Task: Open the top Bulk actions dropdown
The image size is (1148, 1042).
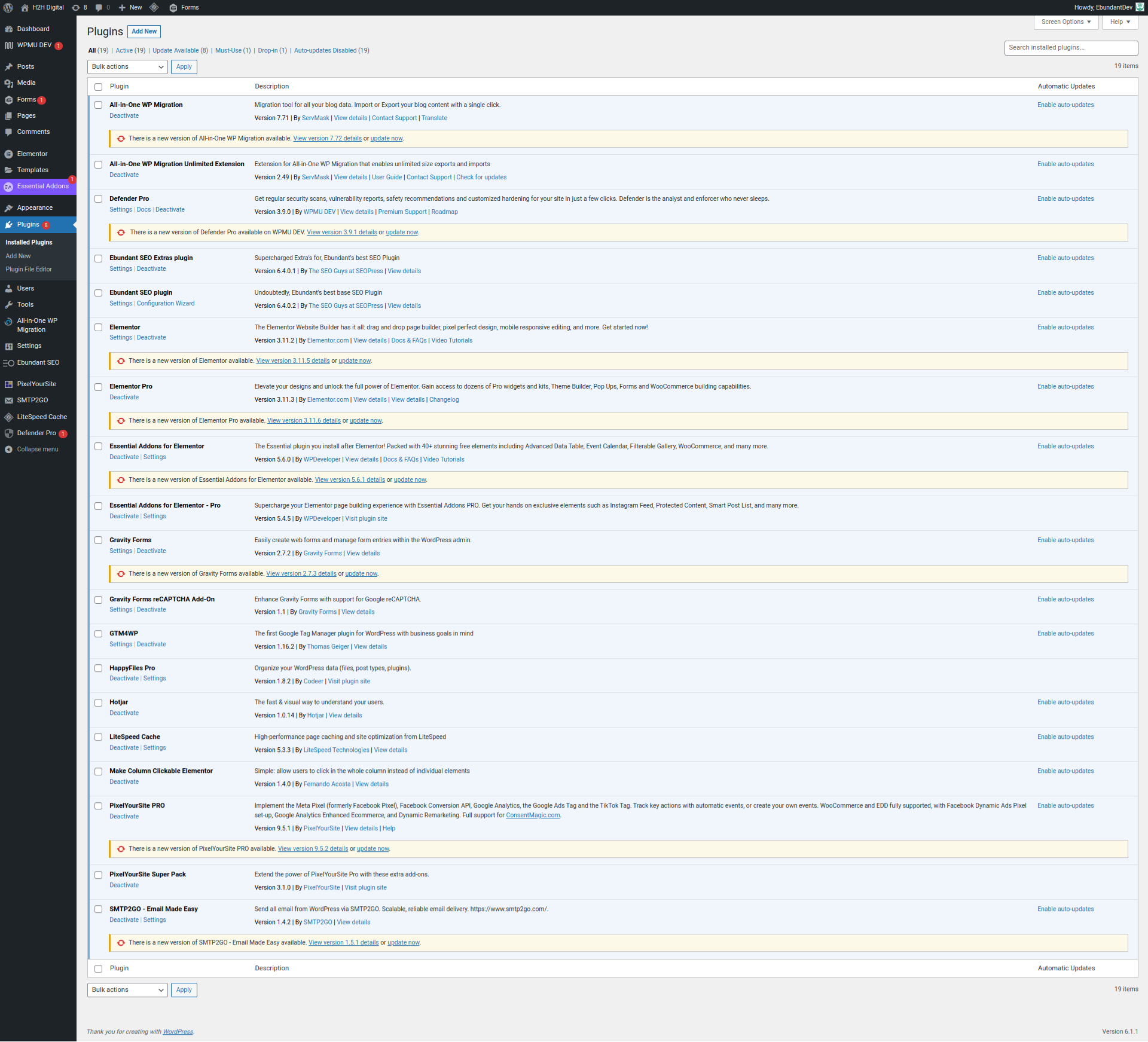Action: [x=127, y=67]
